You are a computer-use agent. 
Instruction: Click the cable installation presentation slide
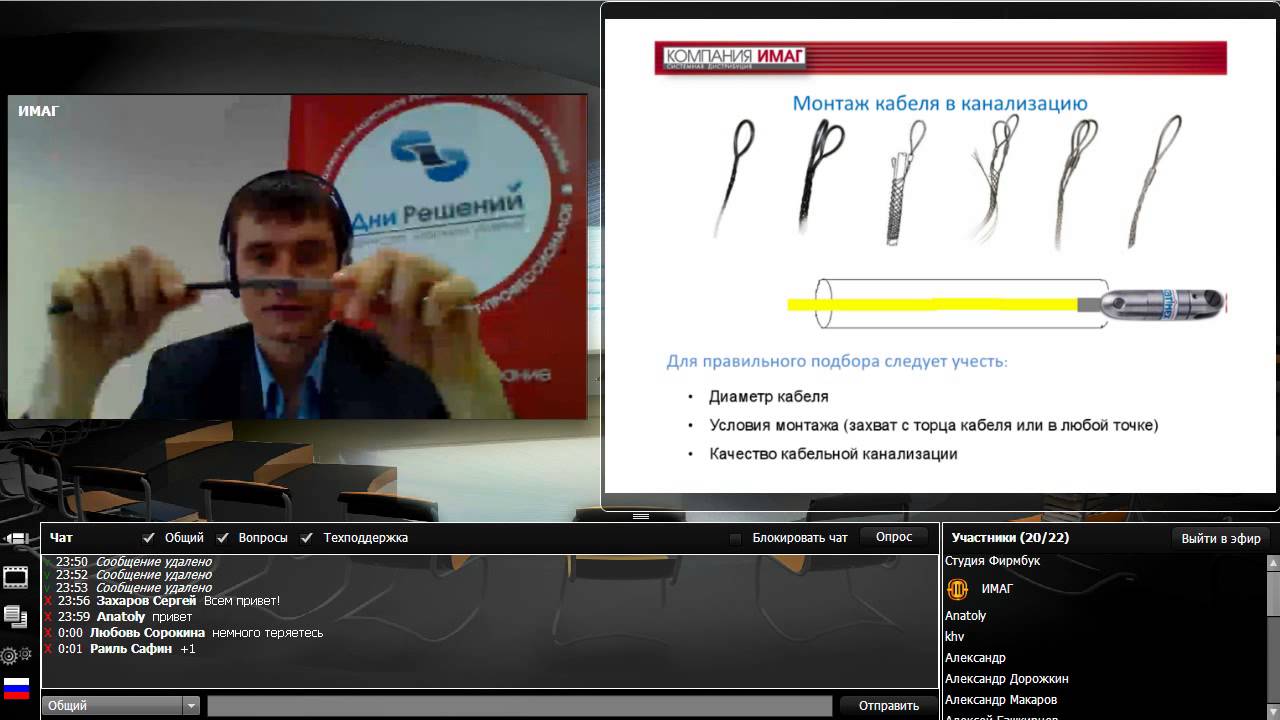939,255
